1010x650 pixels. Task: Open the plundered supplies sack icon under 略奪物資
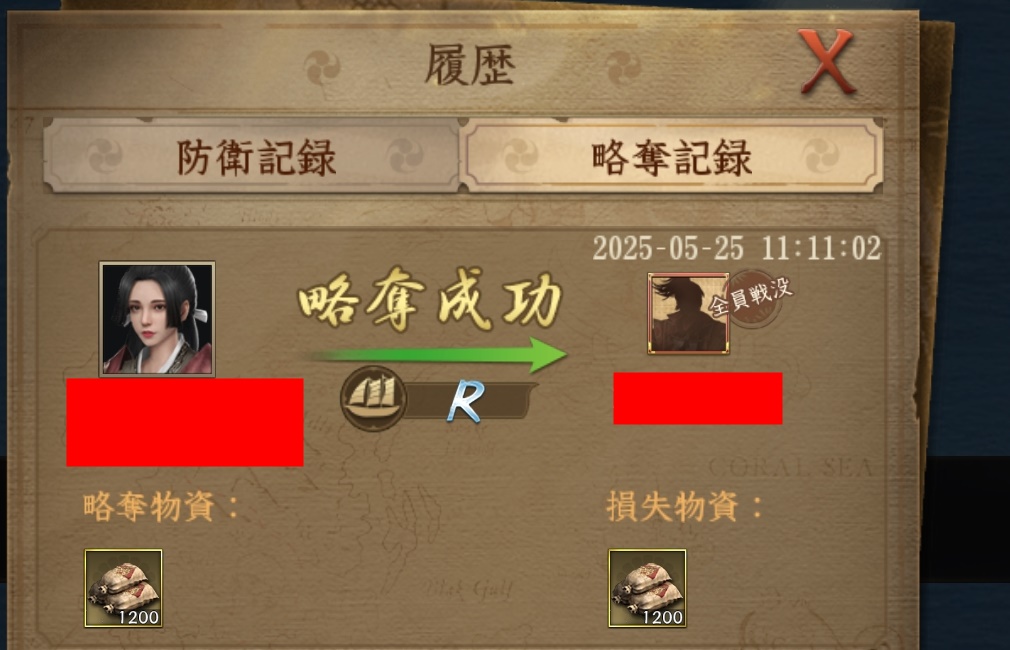(x=124, y=588)
